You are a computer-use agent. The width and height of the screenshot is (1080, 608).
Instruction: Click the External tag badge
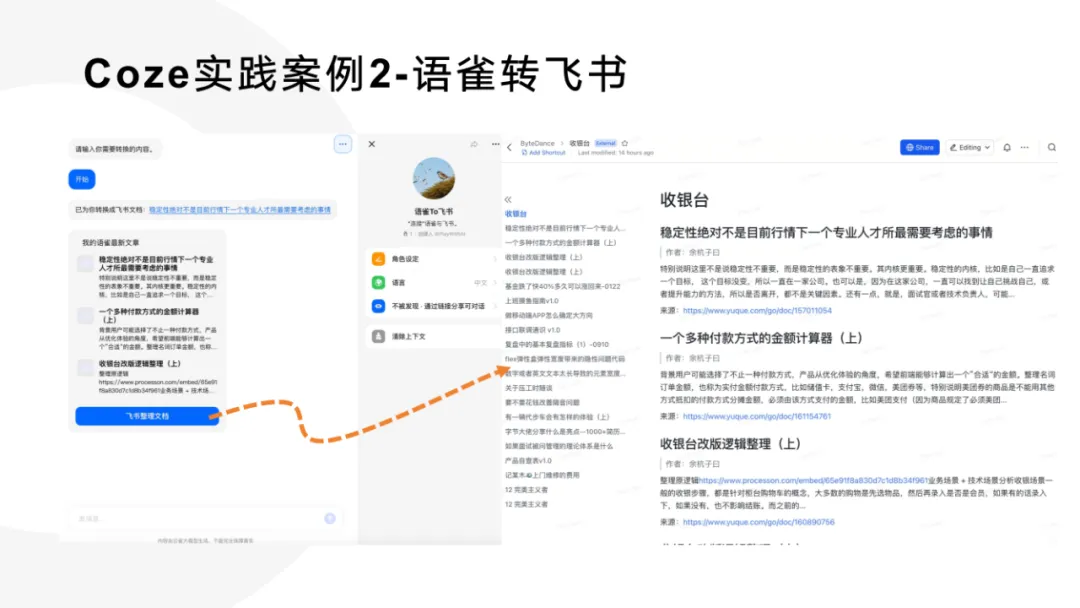pos(605,143)
